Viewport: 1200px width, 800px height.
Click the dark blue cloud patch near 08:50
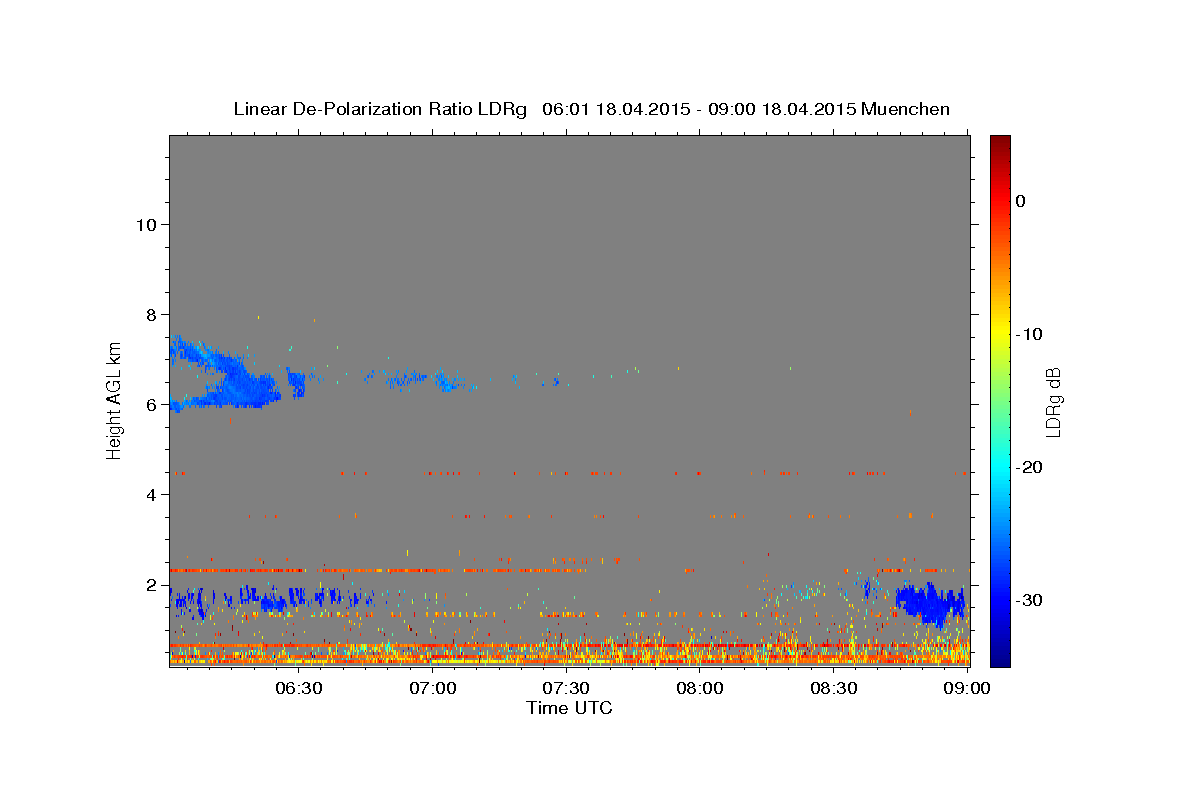pyautogui.click(x=930, y=603)
